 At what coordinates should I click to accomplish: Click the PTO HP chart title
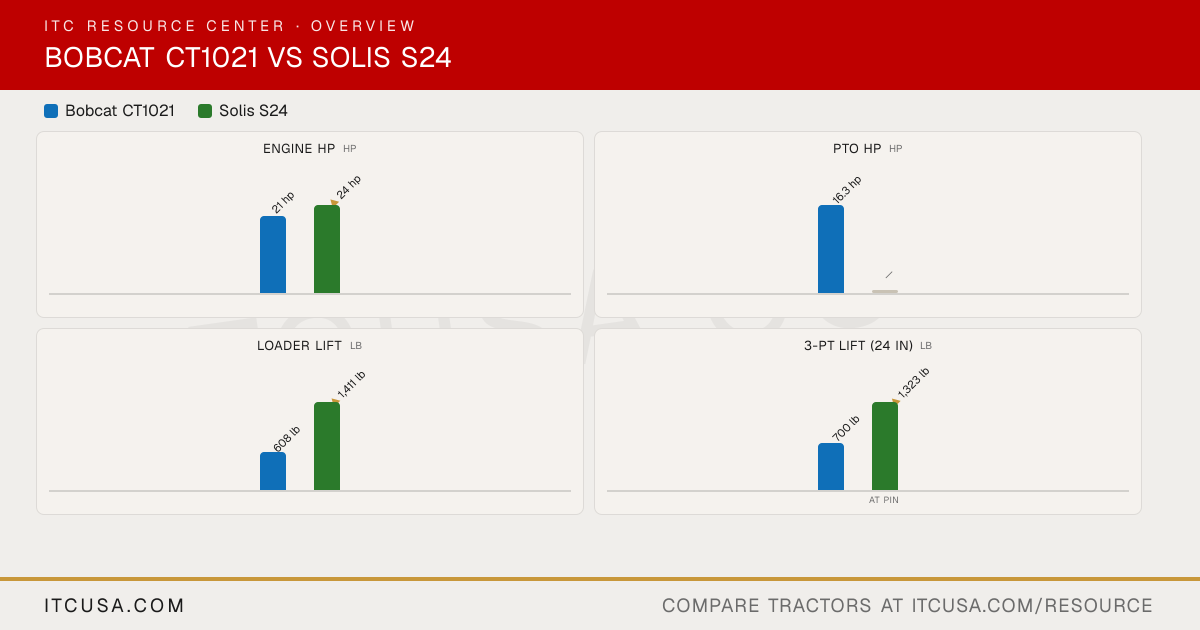tap(857, 148)
